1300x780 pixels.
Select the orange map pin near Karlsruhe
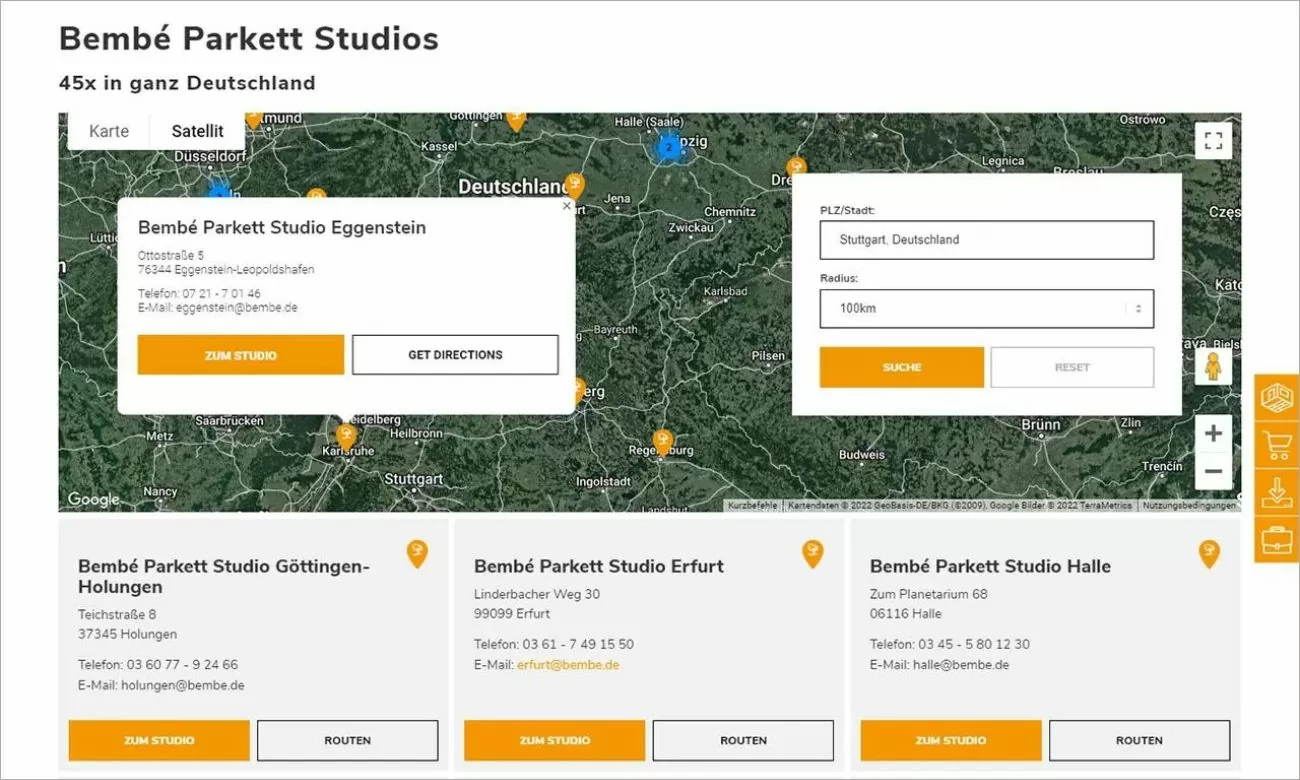point(345,436)
